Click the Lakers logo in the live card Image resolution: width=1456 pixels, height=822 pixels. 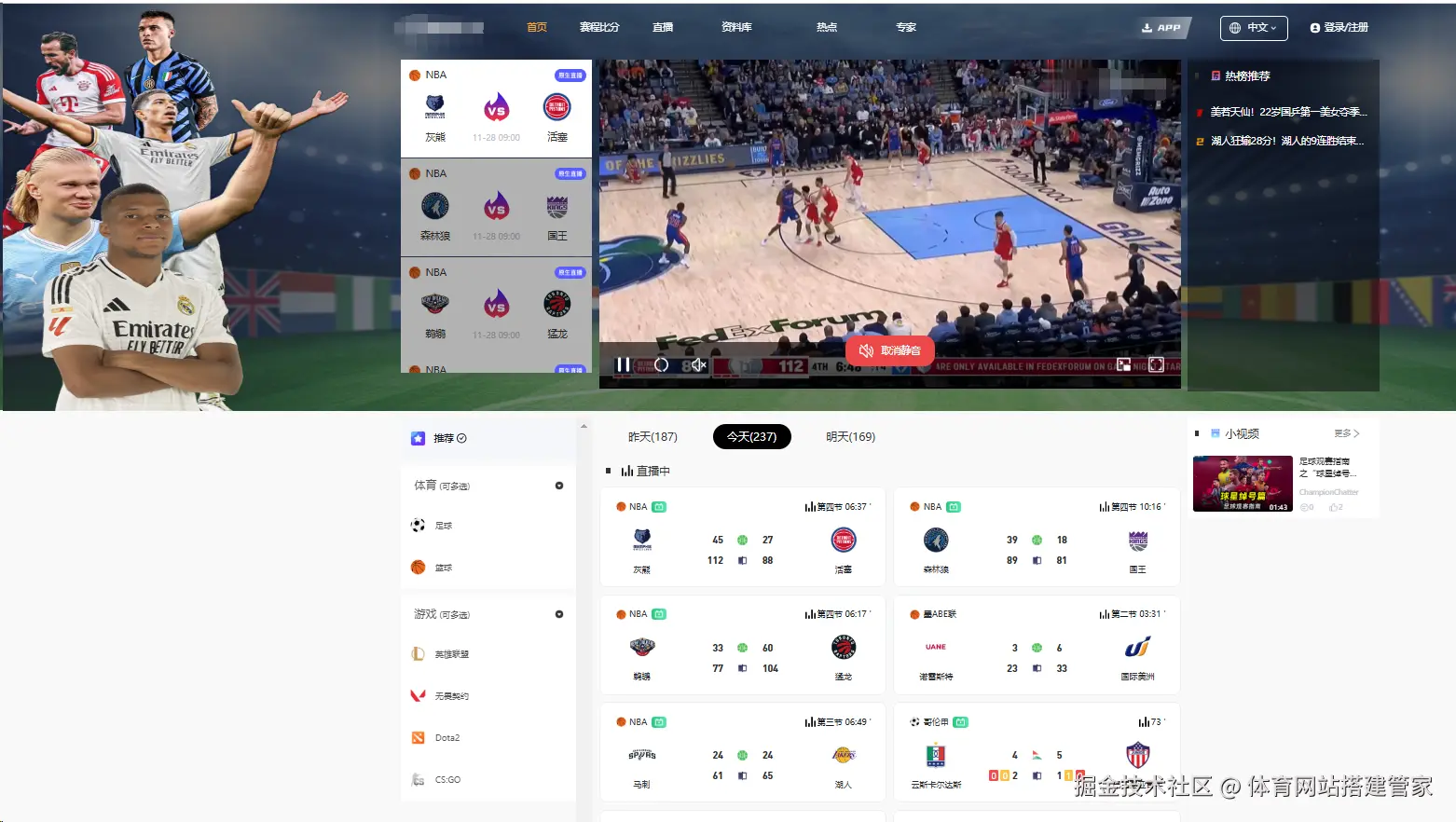844,755
